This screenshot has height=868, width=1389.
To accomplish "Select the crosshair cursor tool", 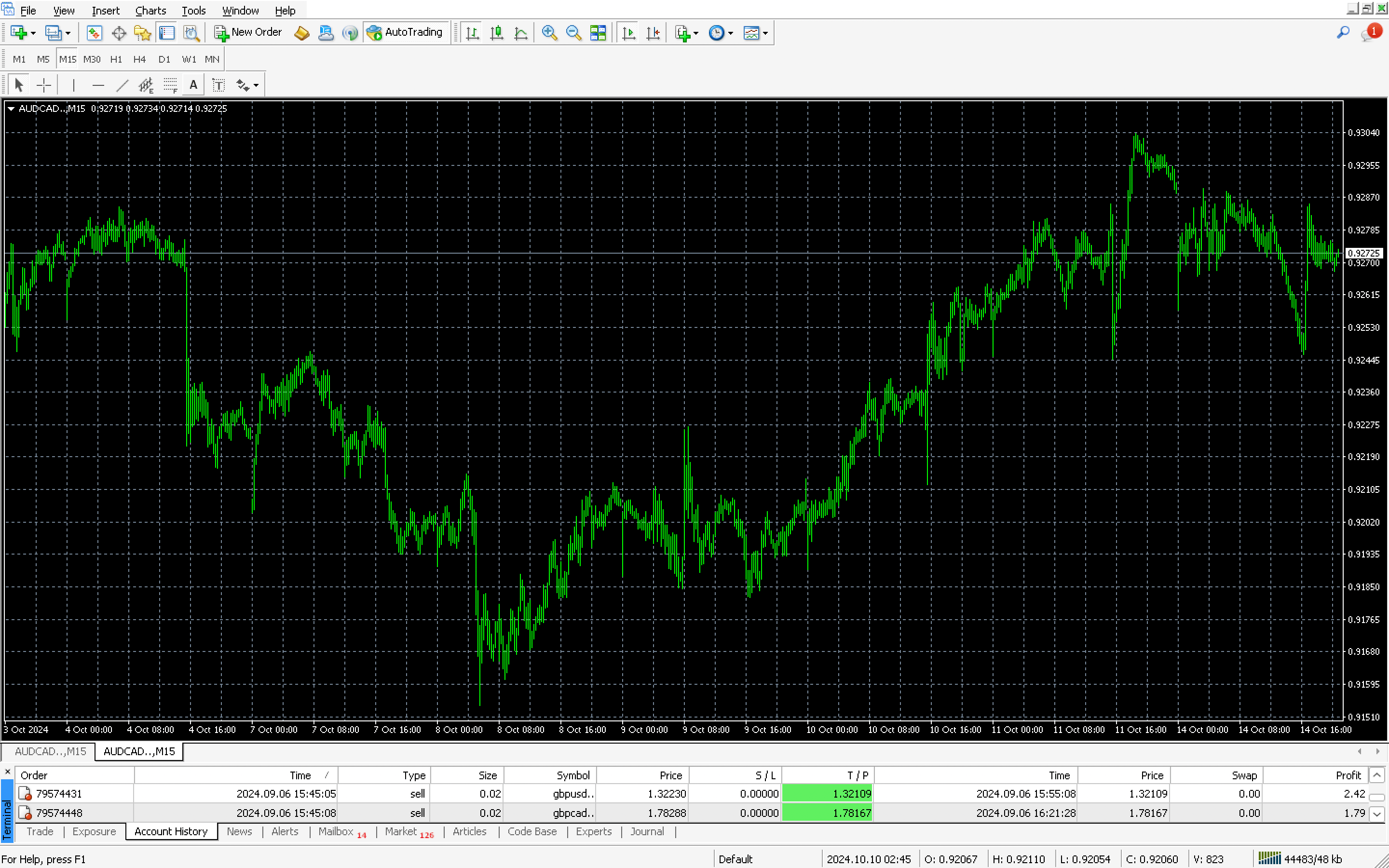I will 43,85.
